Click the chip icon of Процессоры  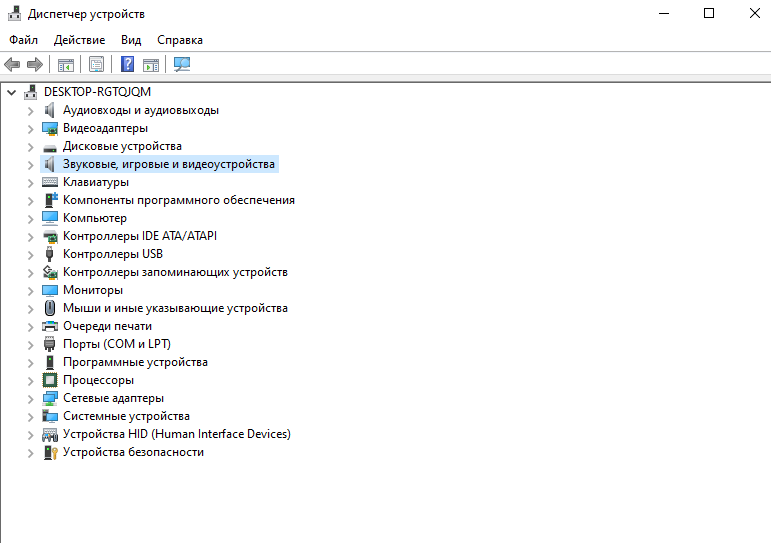click(50, 380)
